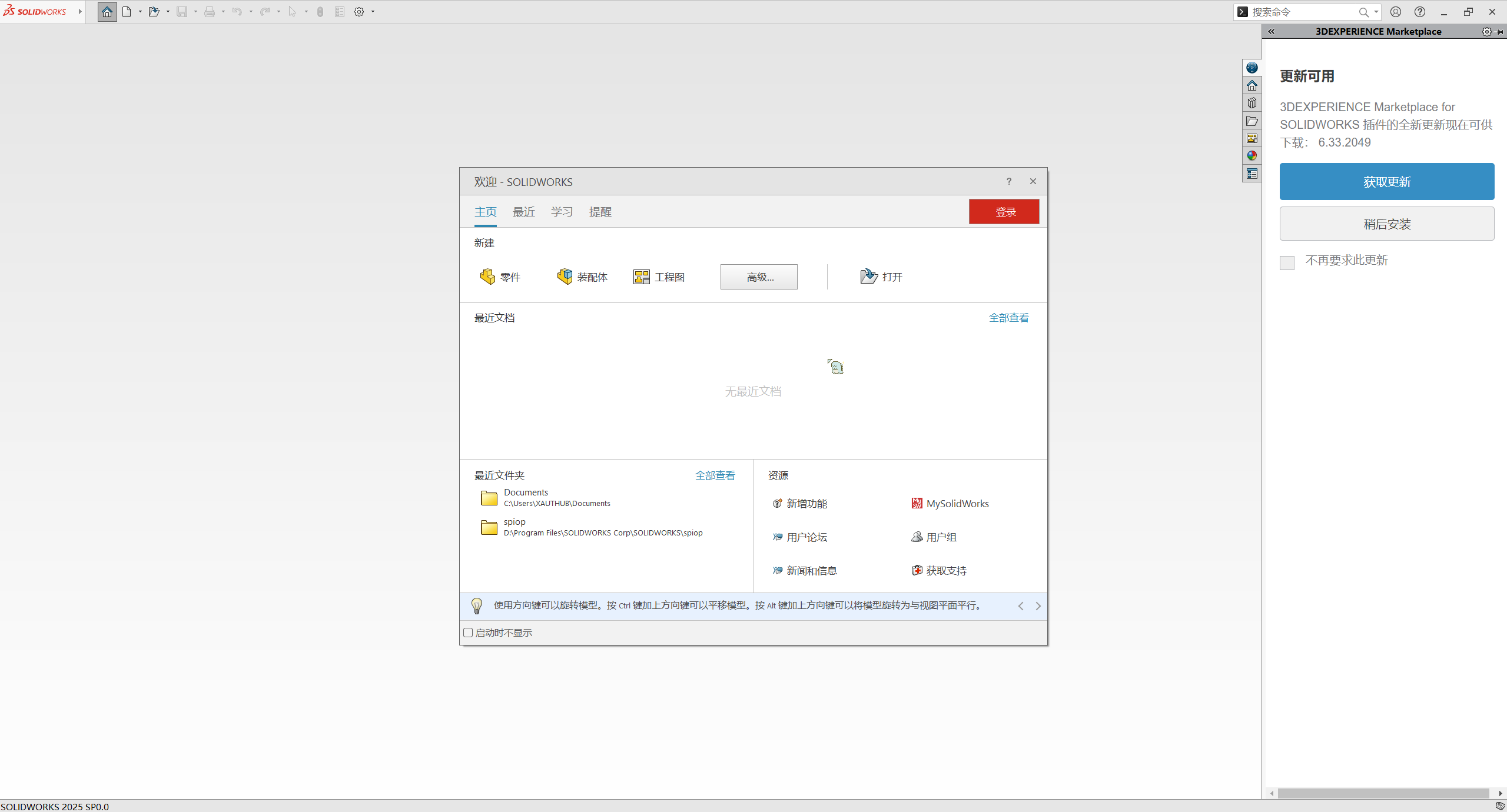Click the New document icon in toolbar

(127, 12)
